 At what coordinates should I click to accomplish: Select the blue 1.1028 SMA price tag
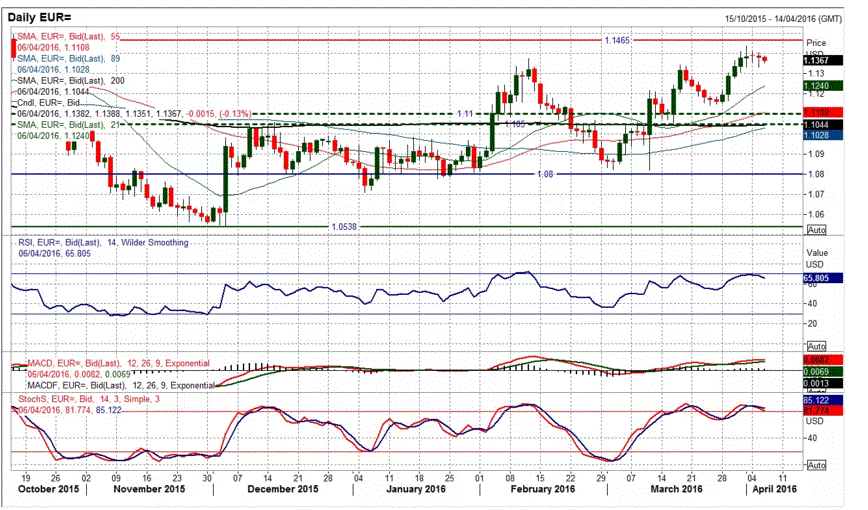pyautogui.click(x=819, y=133)
